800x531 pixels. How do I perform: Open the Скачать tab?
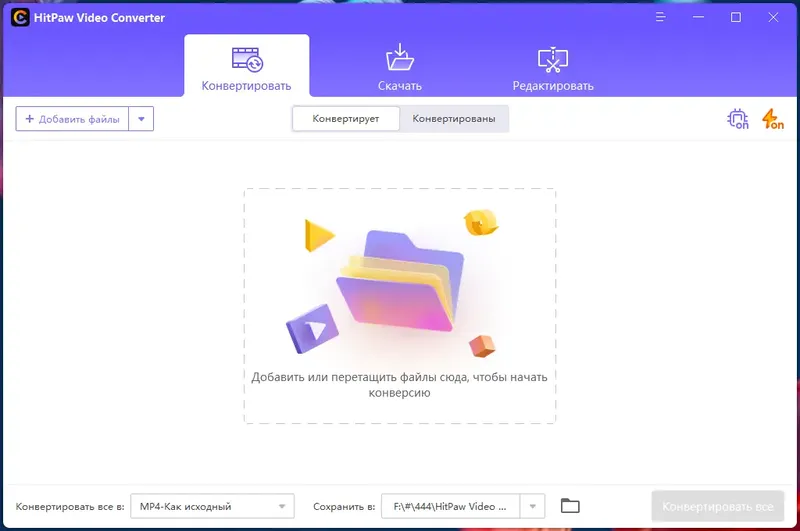399,67
